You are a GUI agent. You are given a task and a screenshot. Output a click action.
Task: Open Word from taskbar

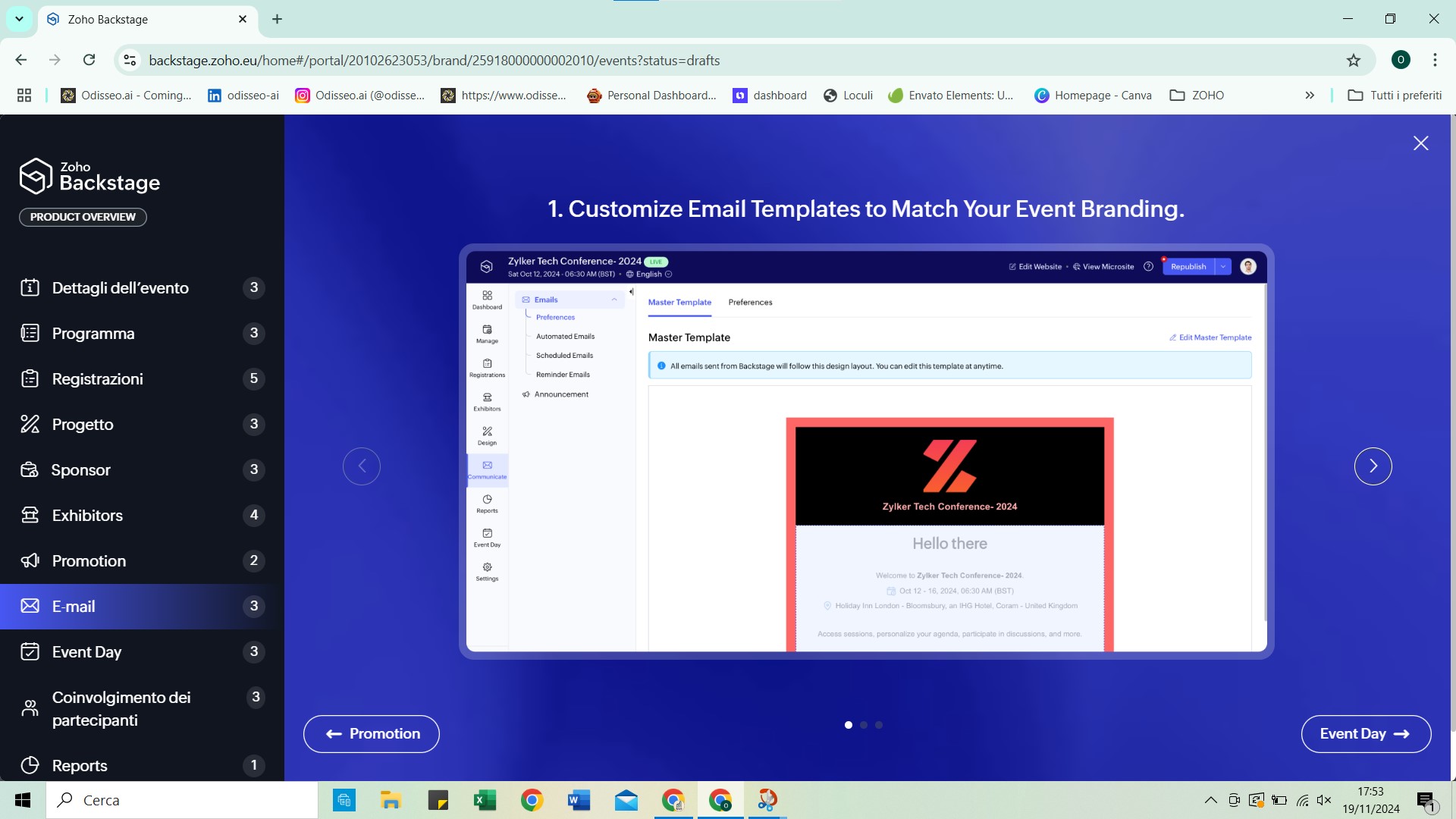pos(579,800)
